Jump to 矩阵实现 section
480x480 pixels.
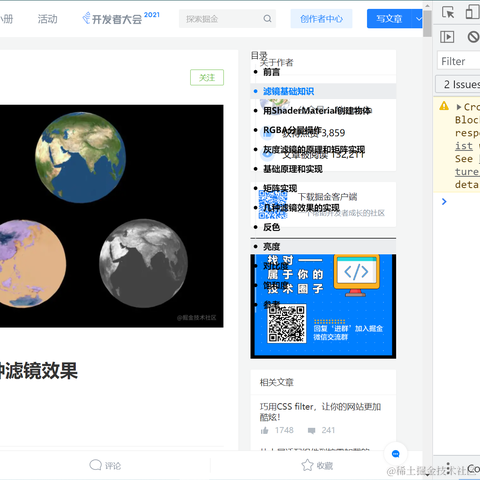point(280,188)
